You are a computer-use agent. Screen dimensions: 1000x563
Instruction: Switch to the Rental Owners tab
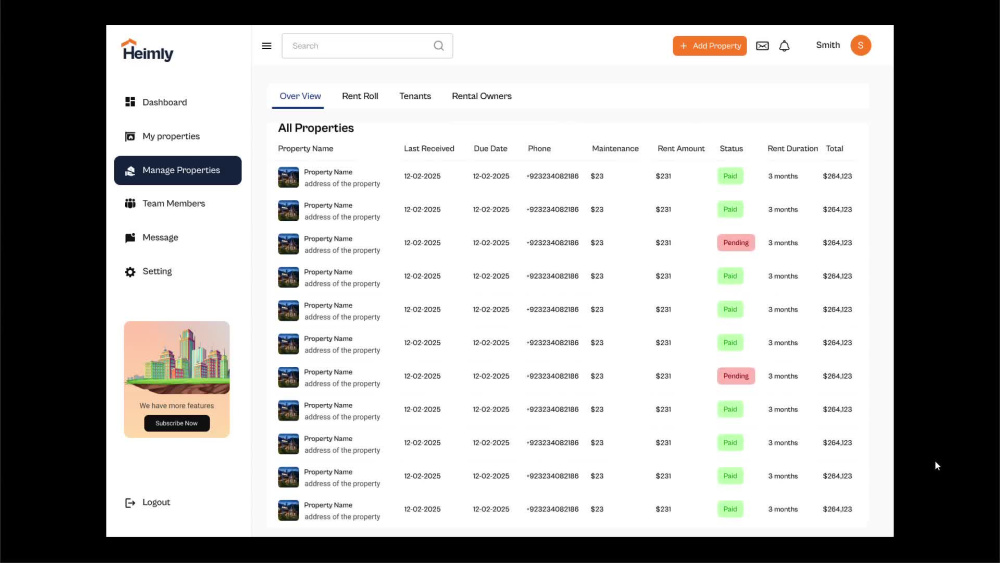tap(482, 96)
